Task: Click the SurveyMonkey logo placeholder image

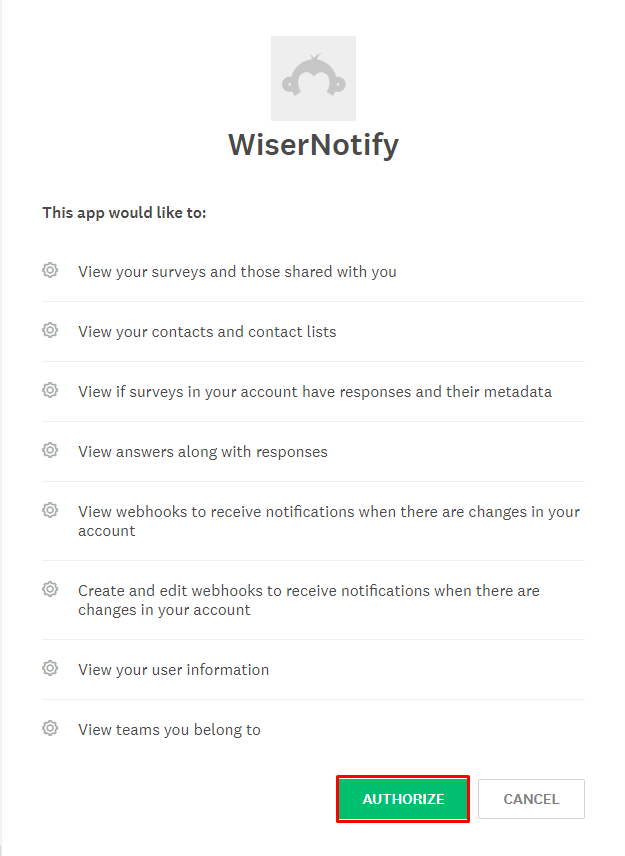Action: 313,78
